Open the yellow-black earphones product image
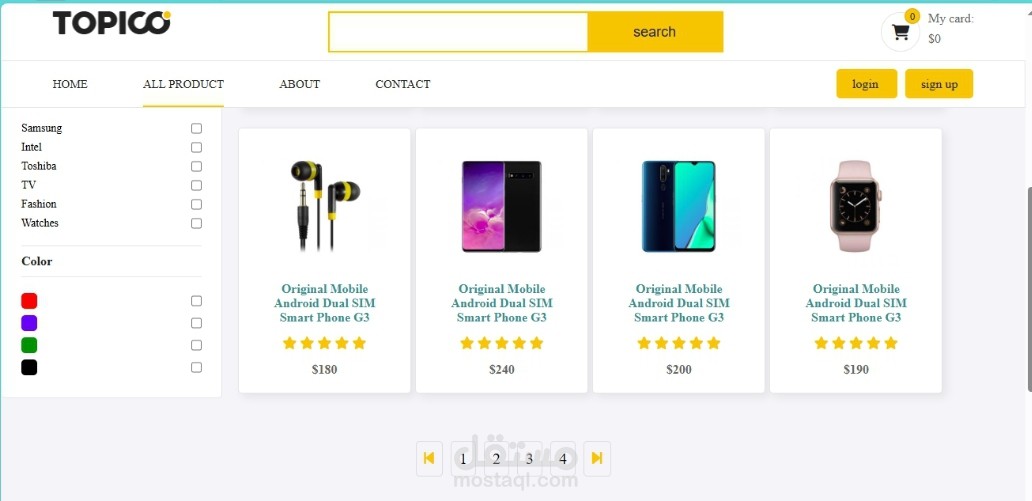1032x501 pixels. 324,205
